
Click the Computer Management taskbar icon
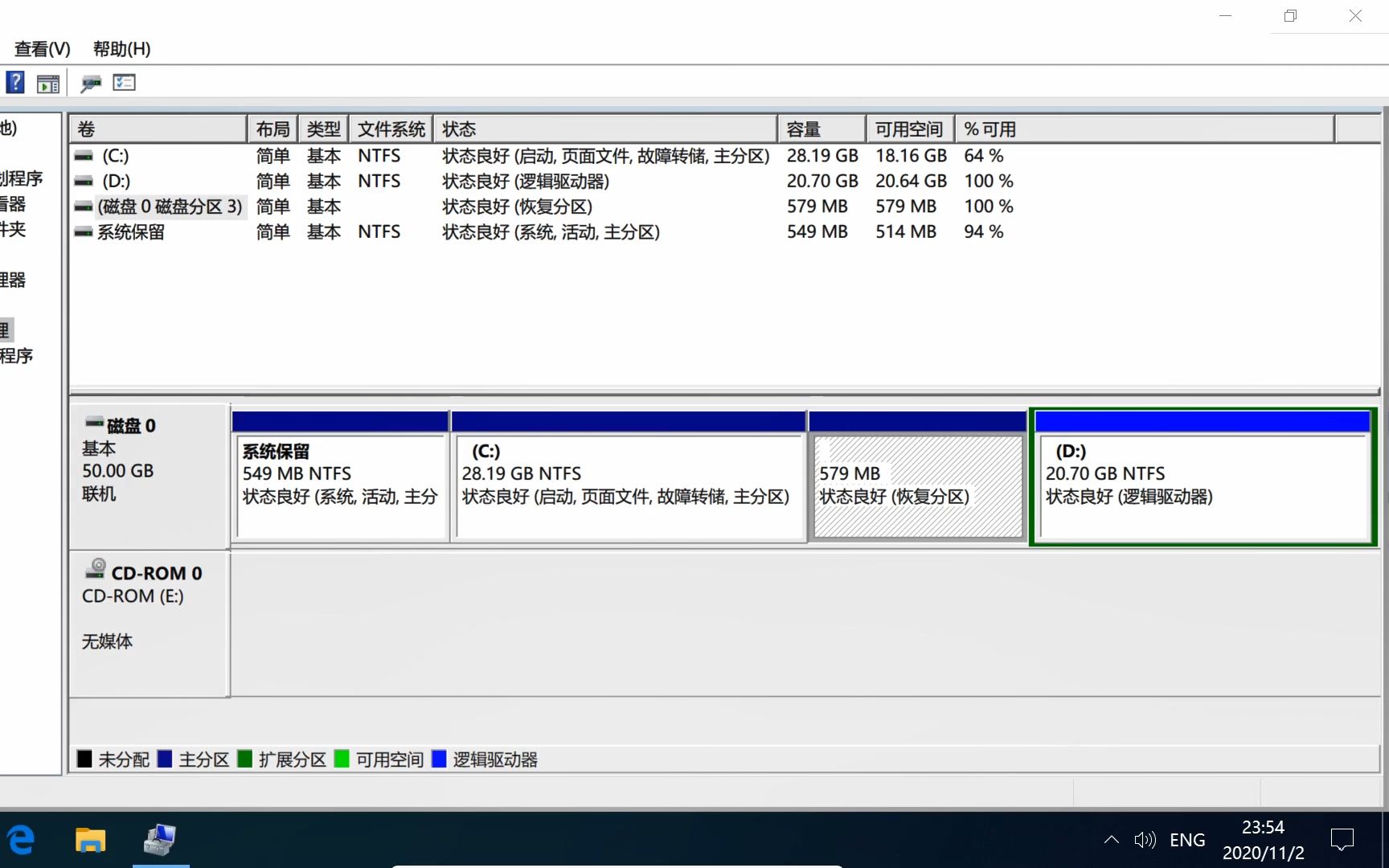click(x=160, y=840)
